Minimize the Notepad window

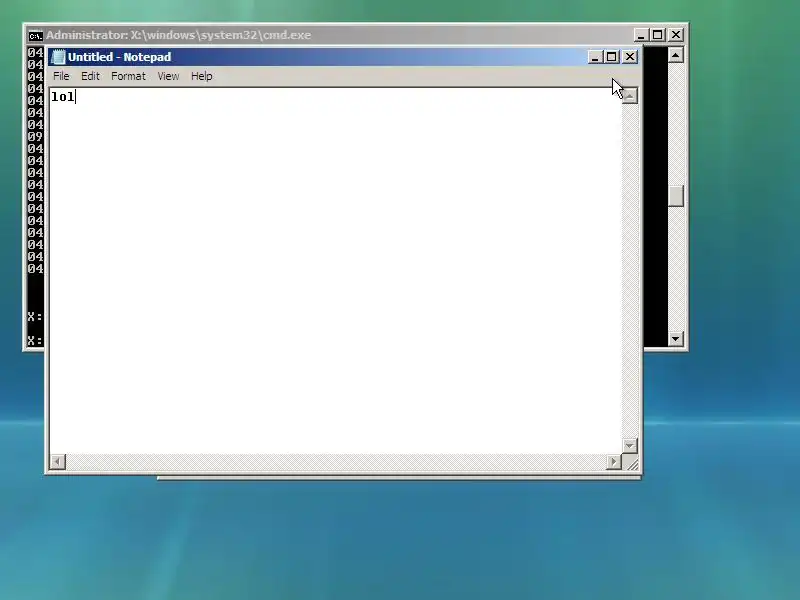click(594, 57)
